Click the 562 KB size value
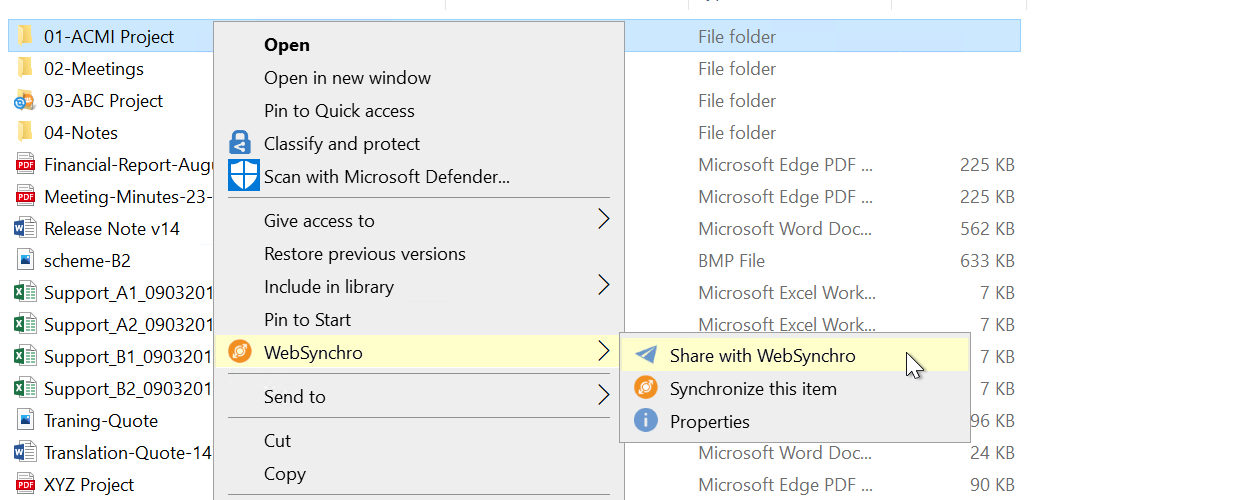Viewport: 1239px width, 500px height. coord(987,228)
